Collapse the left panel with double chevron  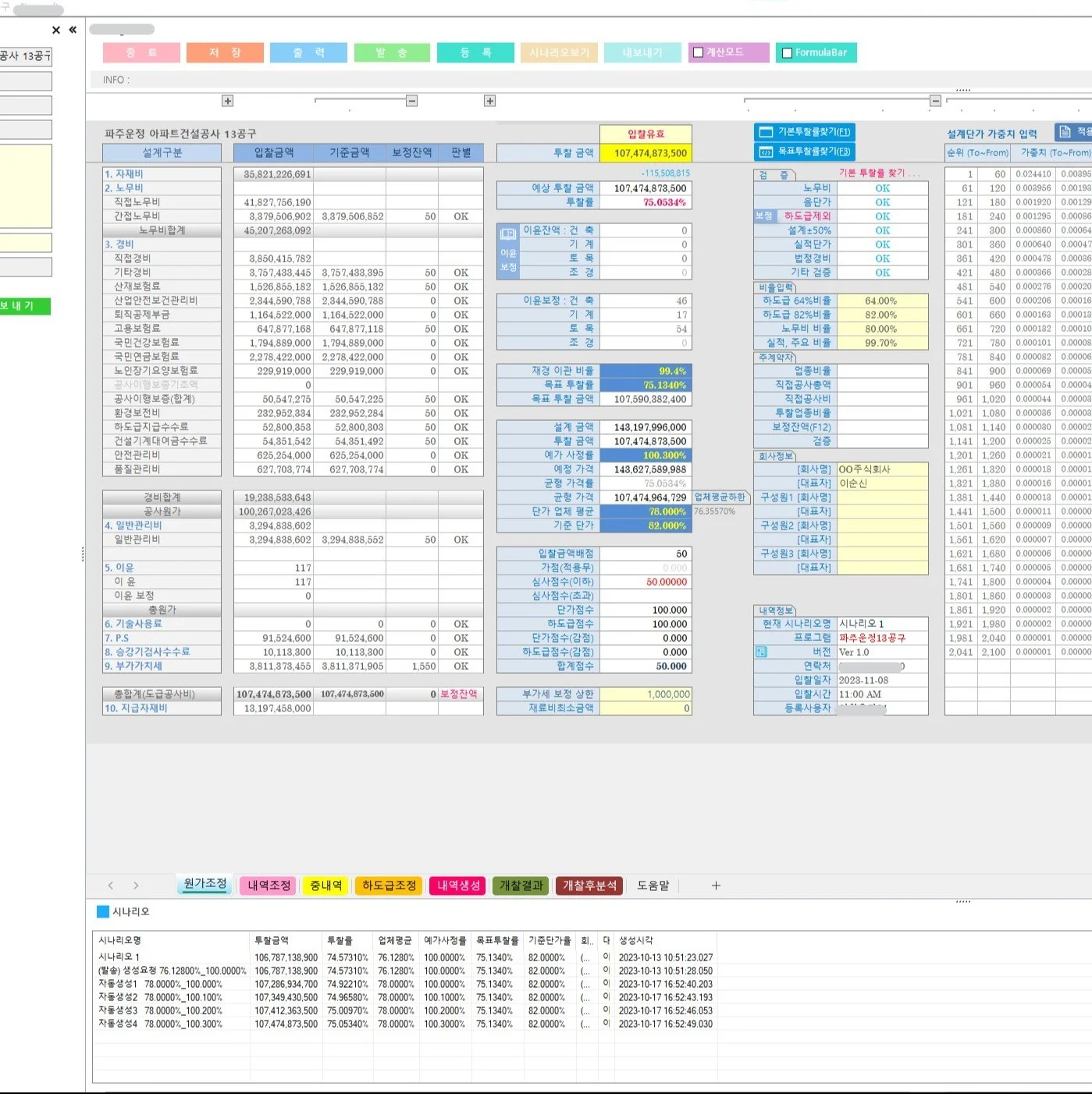(73, 30)
